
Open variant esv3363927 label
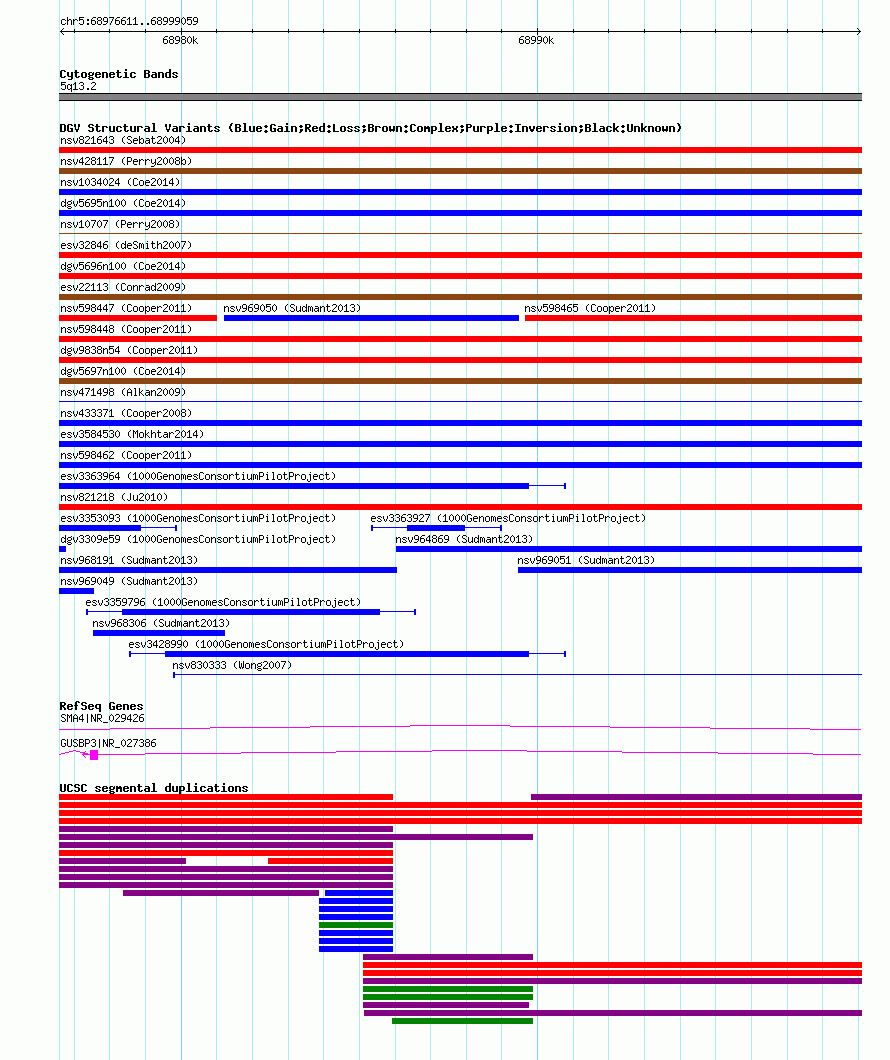click(x=508, y=519)
